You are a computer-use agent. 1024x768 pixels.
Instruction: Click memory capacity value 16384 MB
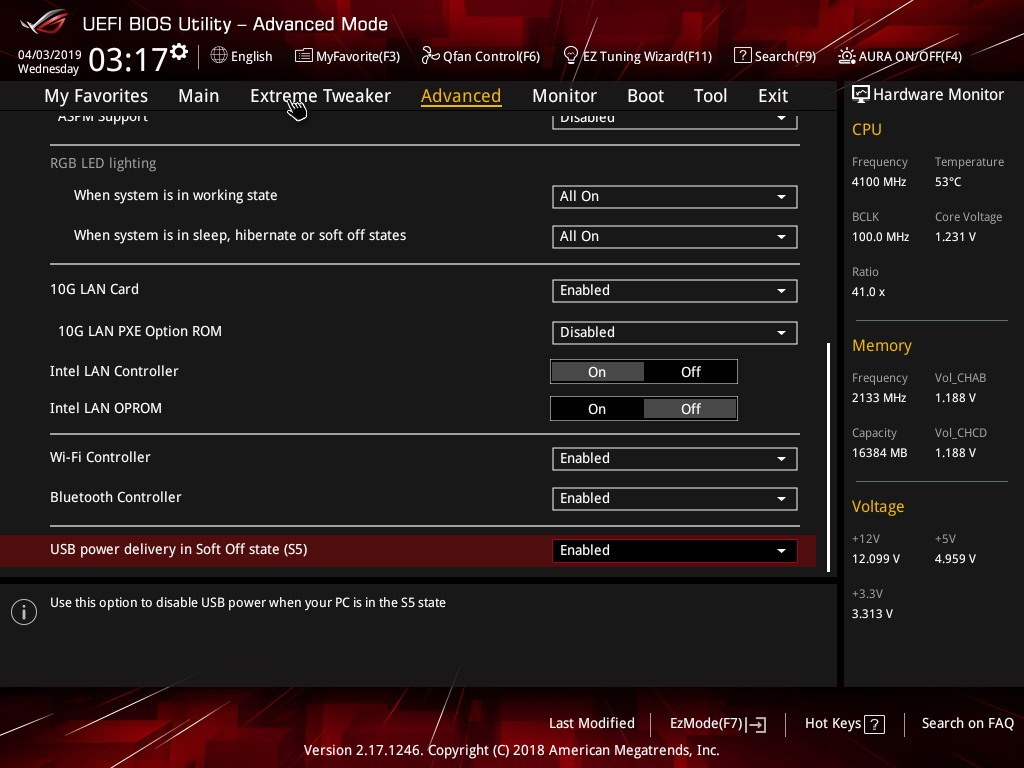pyautogui.click(x=879, y=453)
